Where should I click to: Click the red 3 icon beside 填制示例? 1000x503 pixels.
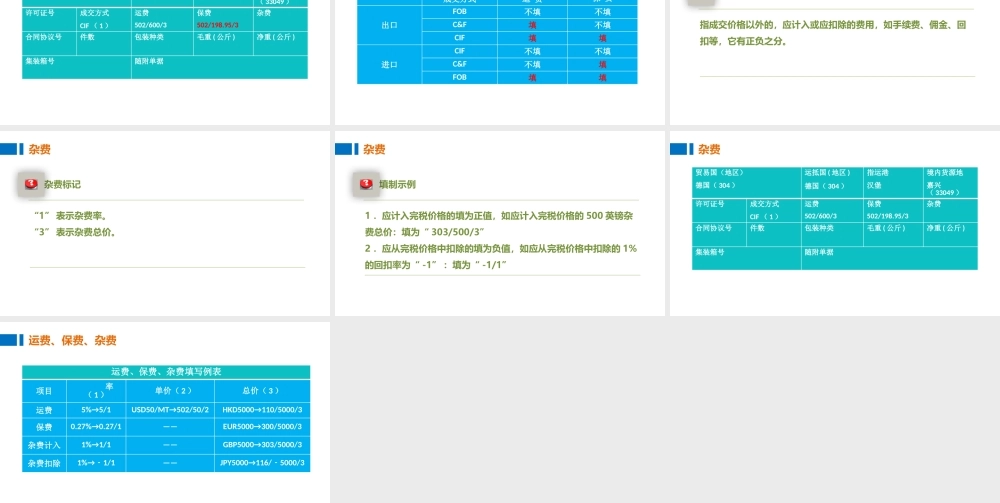tap(366, 184)
